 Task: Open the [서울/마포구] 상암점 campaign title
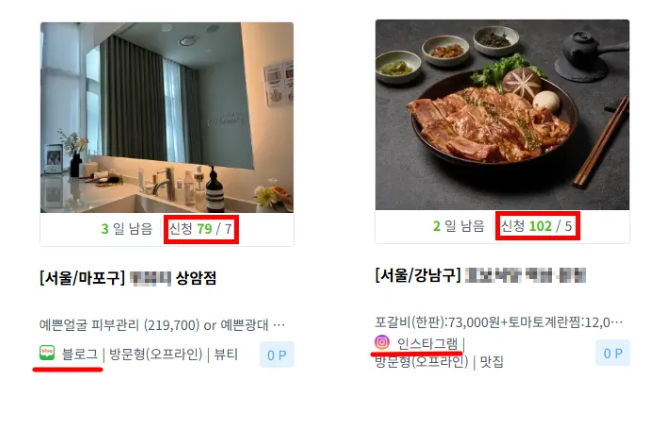pyautogui.click(x=128, y=278)
